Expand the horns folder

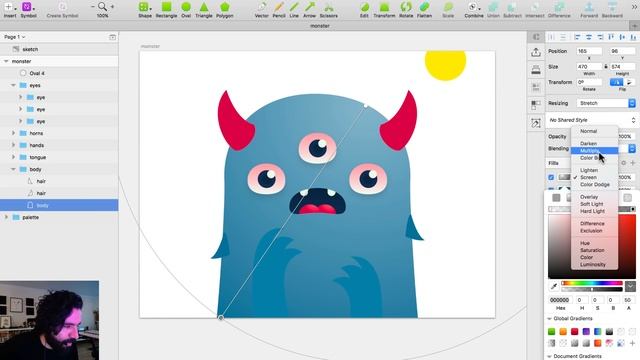click(x=13, y=133)
